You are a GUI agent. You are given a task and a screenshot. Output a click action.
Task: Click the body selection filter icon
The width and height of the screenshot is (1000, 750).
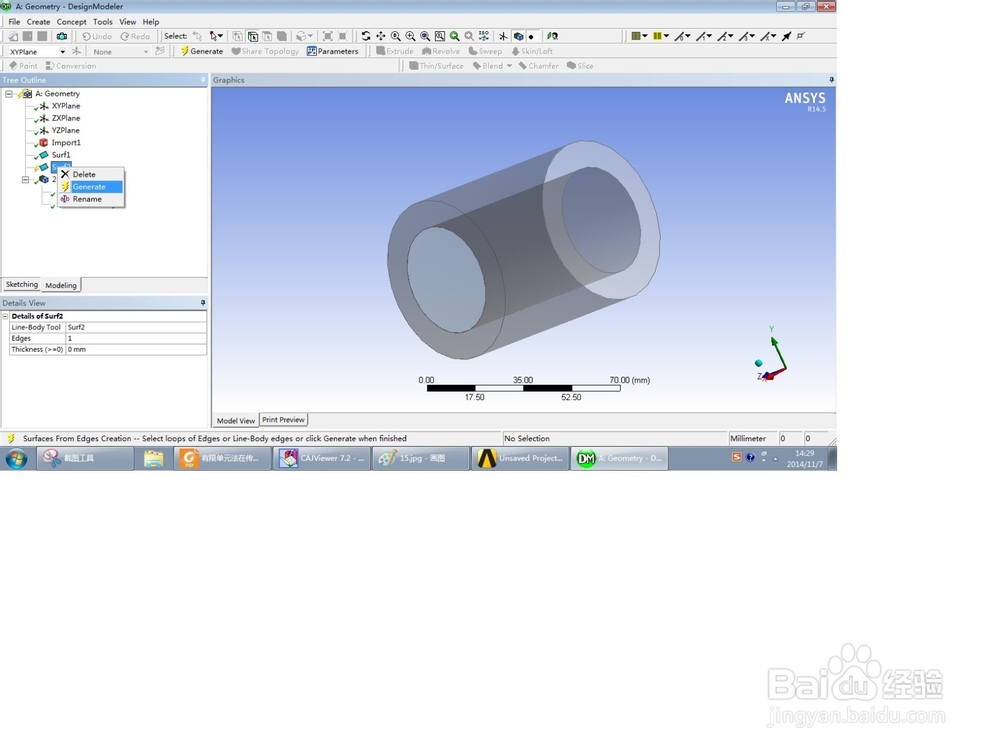(282, 36)
